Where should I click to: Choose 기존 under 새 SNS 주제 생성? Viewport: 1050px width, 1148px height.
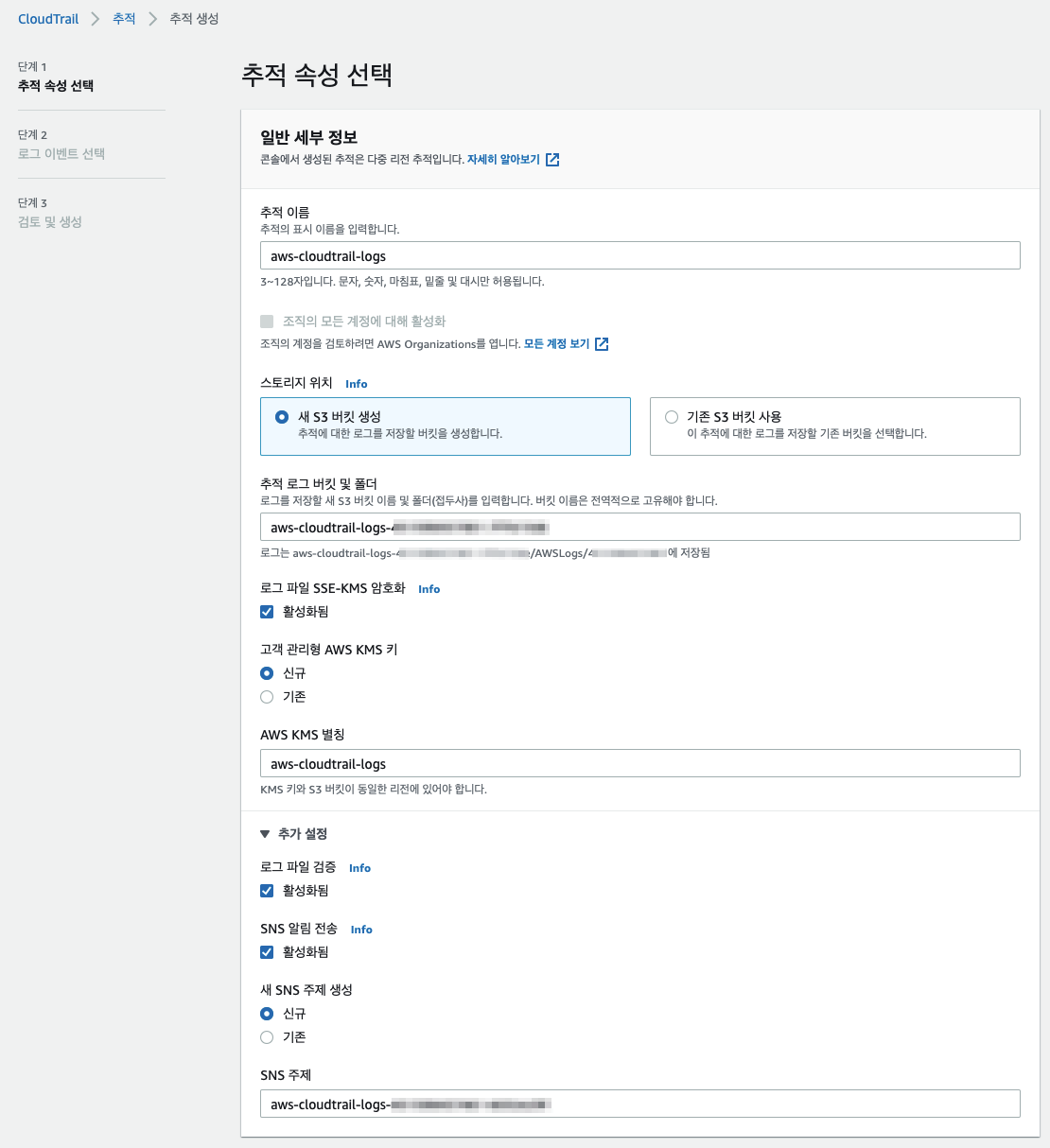pyautogui.click(x=267, y=1037)
